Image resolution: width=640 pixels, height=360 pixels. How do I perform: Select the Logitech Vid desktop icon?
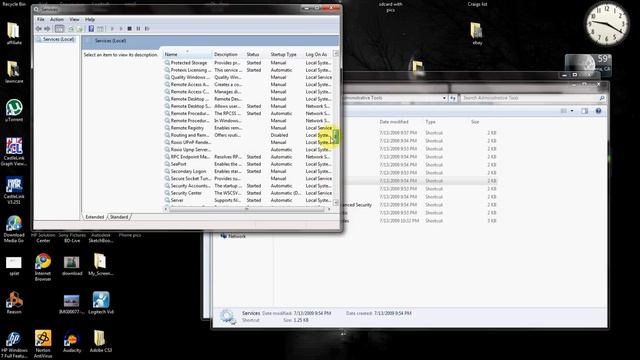point(101,303)
